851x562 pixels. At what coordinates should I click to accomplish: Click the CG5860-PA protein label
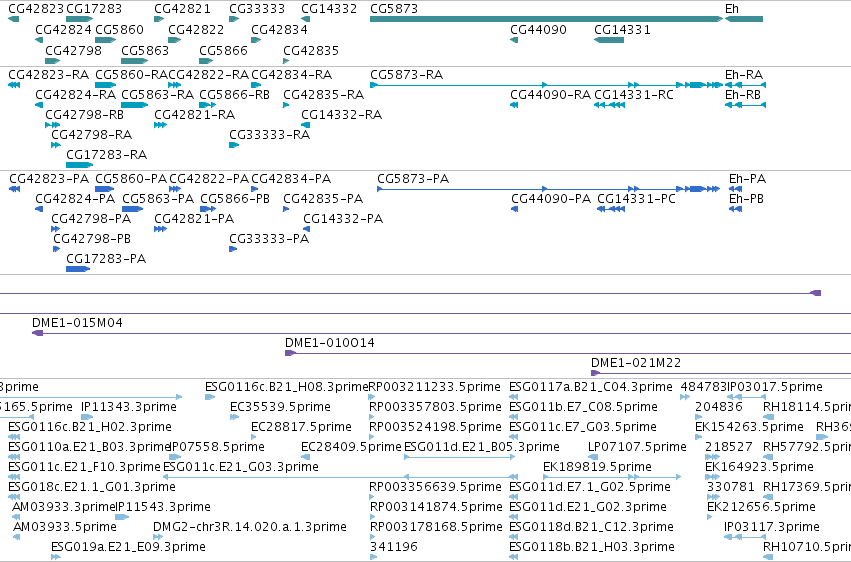131,178
